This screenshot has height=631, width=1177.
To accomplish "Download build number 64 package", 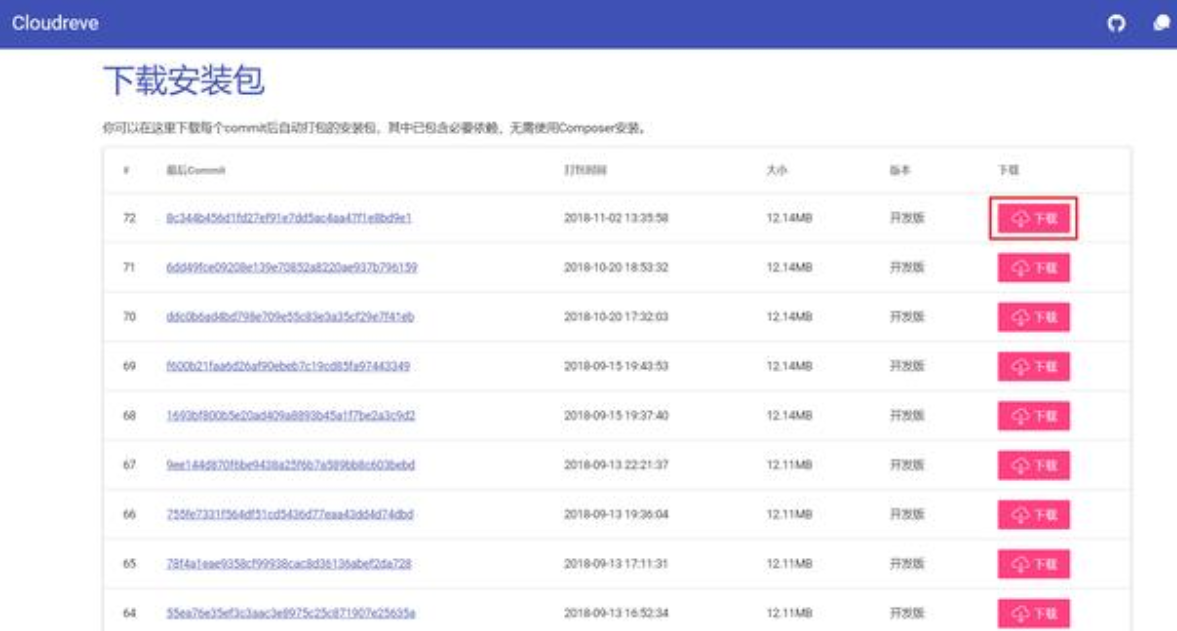I will (x=1033, y=612).
